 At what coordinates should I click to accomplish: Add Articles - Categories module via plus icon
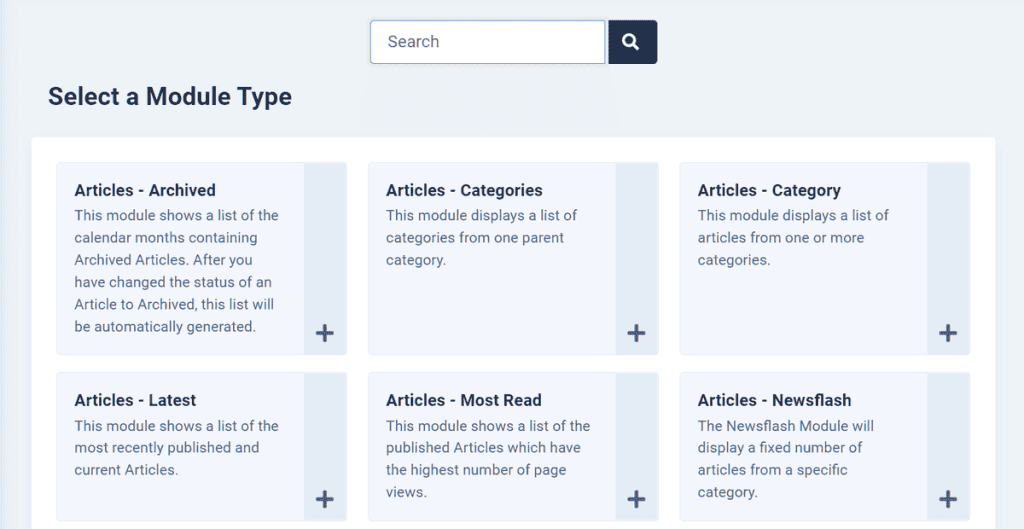click(636, 333)
